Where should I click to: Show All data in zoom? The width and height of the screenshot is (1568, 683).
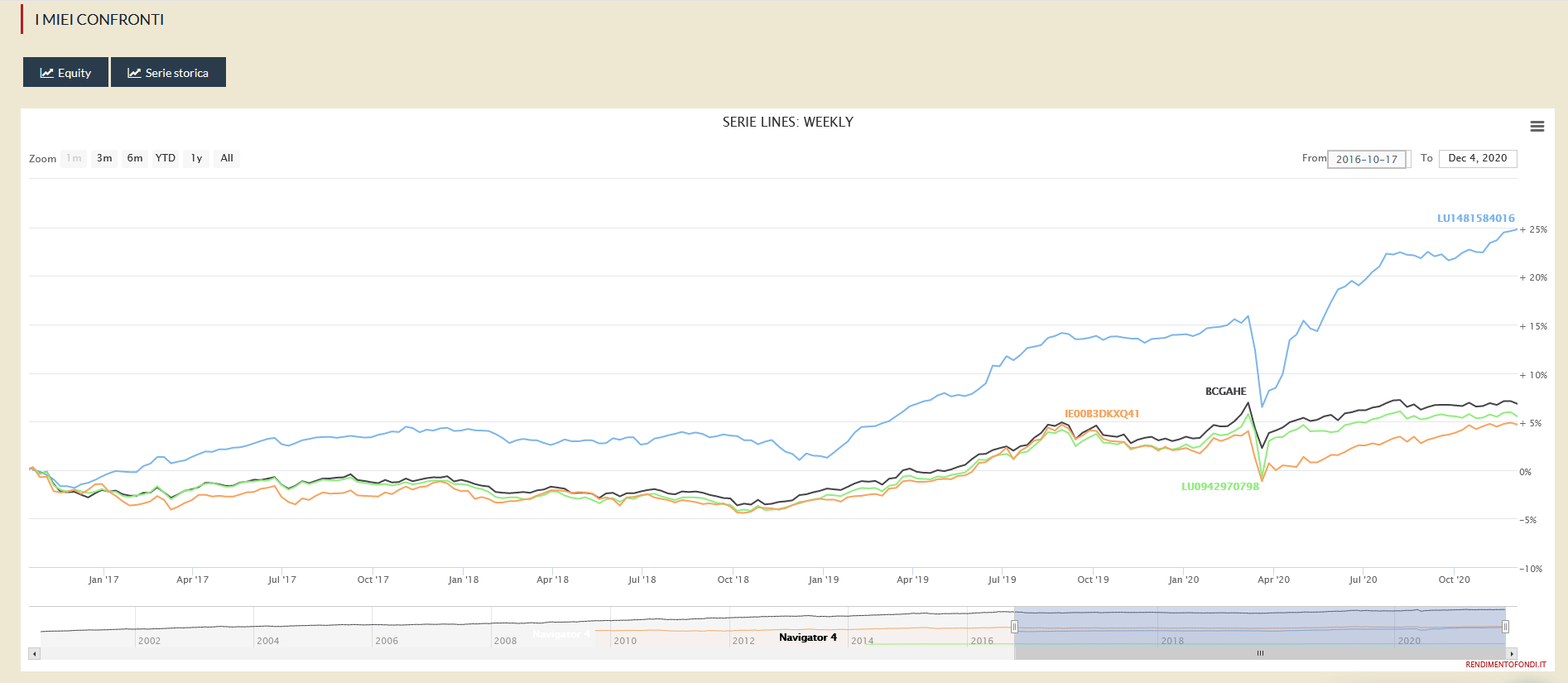(227, 158)
